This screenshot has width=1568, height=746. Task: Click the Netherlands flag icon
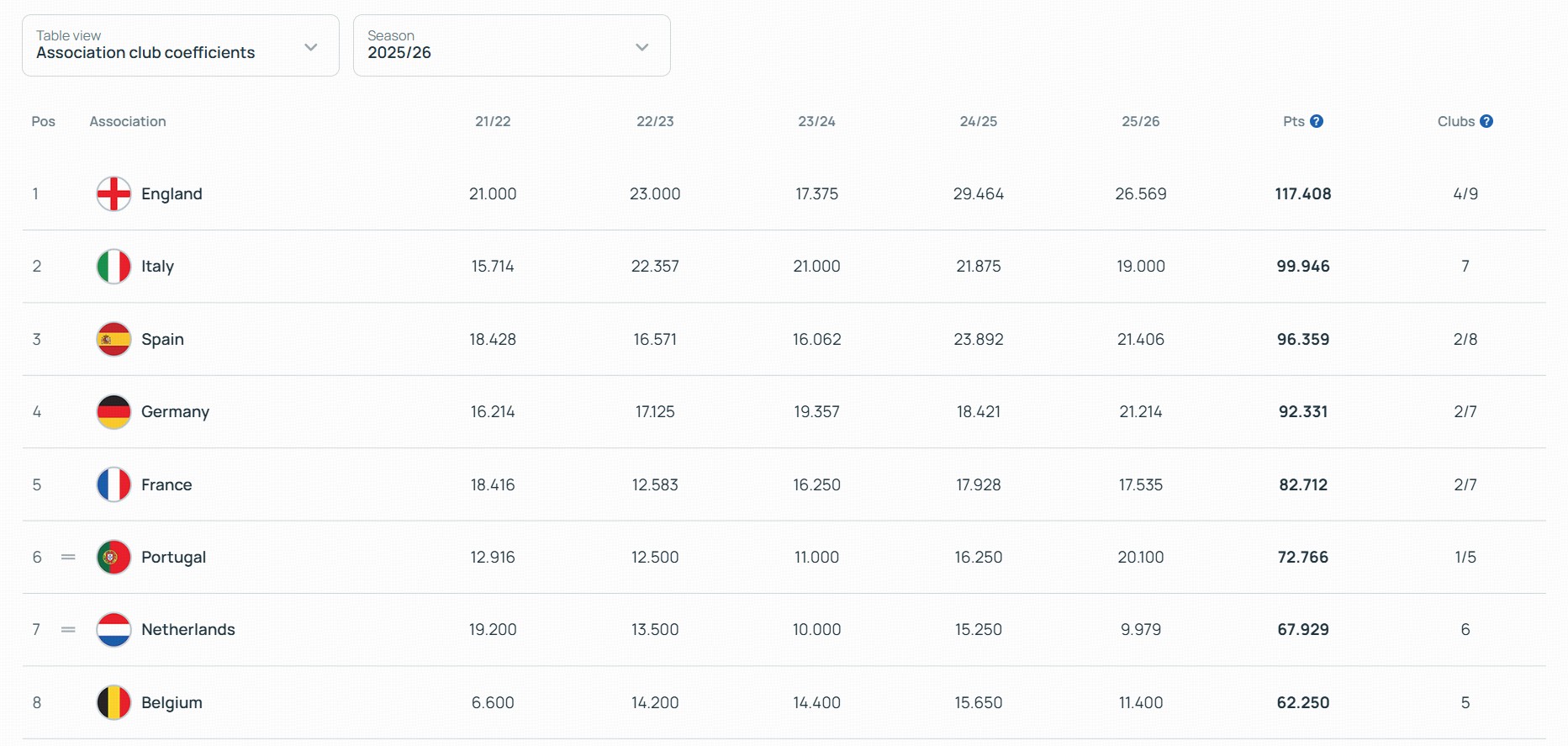point(114,630)
